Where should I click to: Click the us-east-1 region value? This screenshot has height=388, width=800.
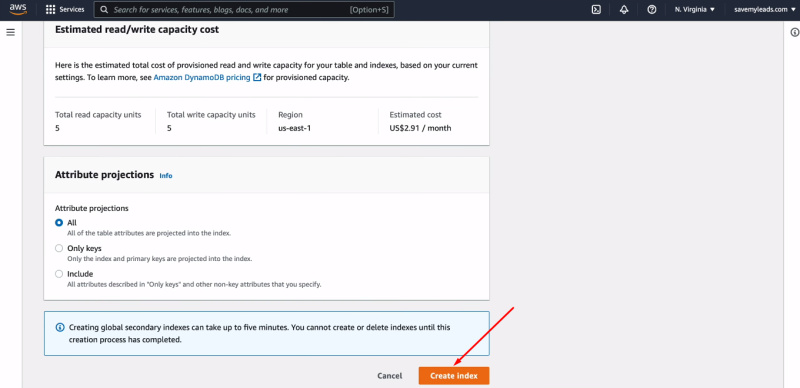(x=294, y=128)
